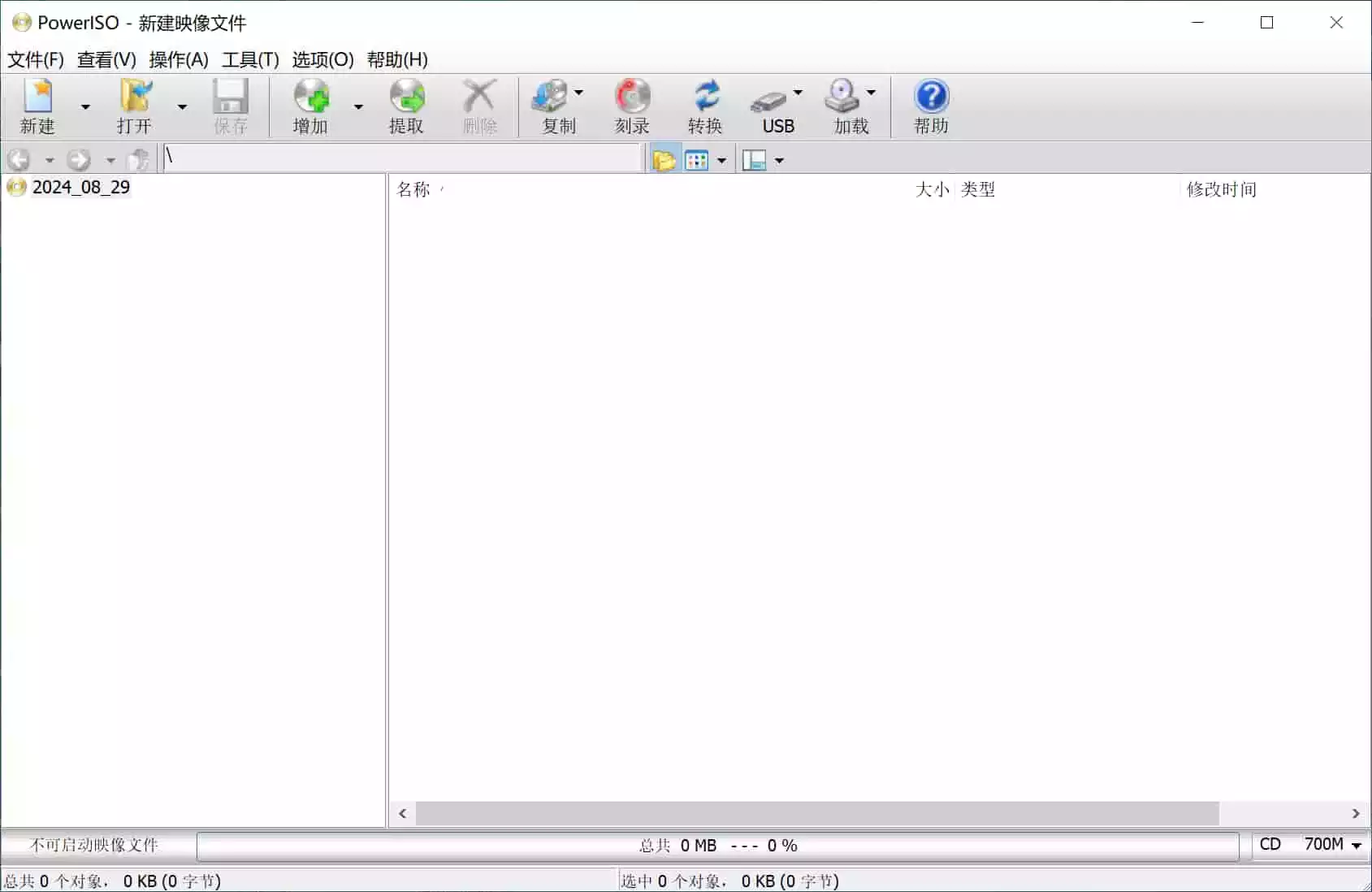This screenshot has height=892, width=1372.
Task: Click the 总共 0 个对象 status text
Action: 113,881
